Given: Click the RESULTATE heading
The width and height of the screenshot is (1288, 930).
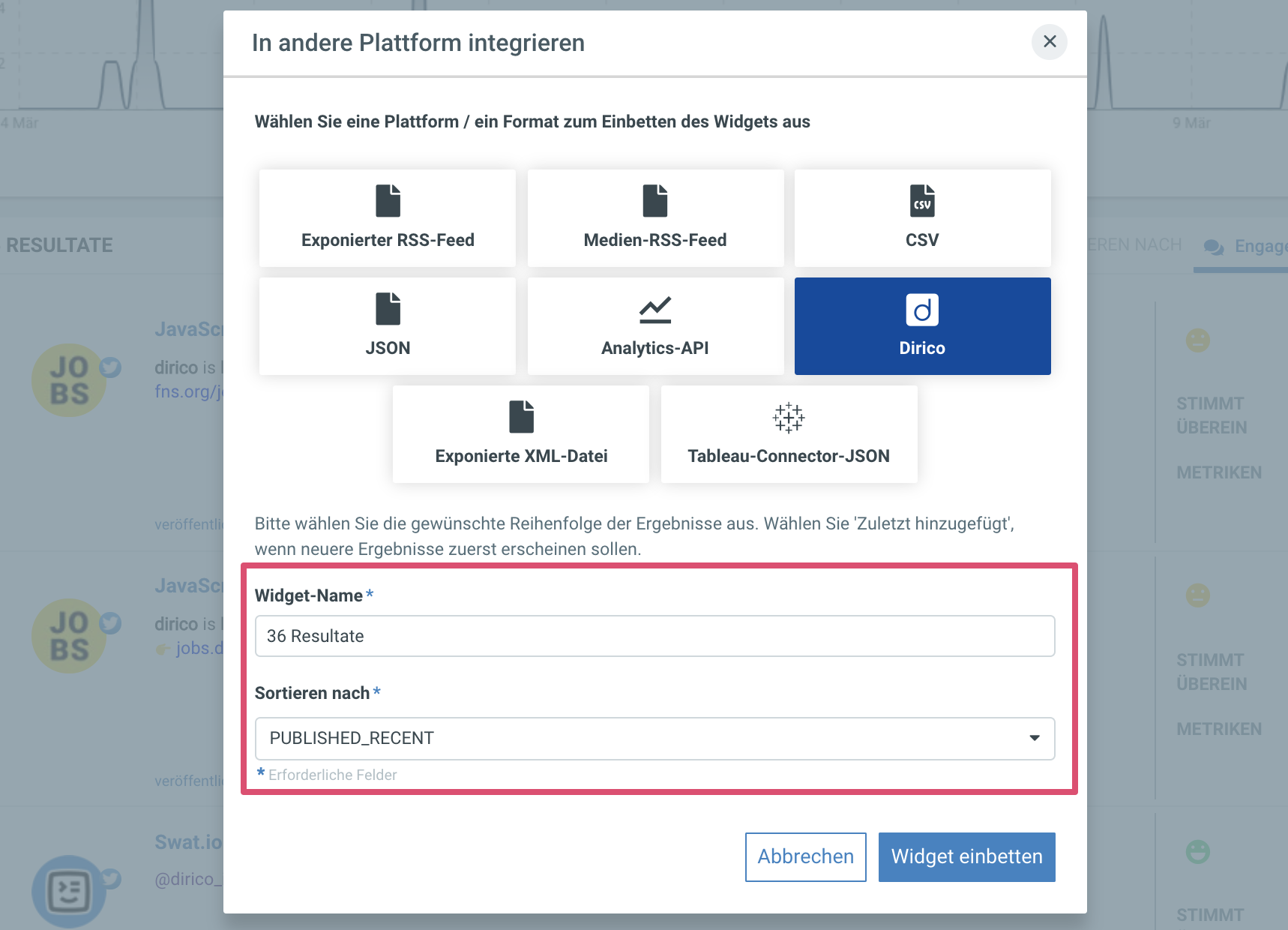Looking at the screenshot, I should tap(59, 245).
